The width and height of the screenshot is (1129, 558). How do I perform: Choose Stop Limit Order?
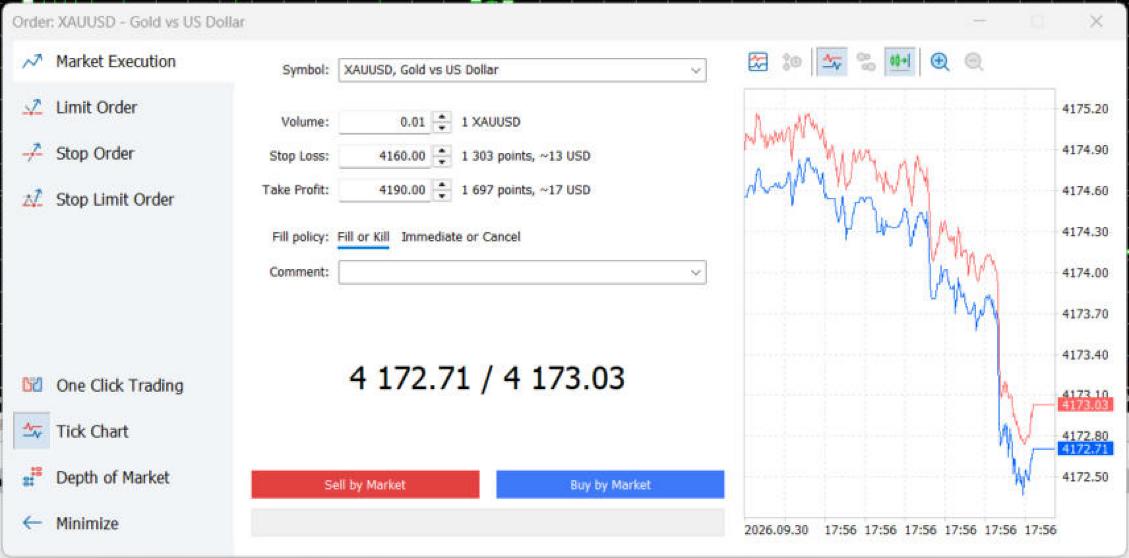click(x=98, y=199)
